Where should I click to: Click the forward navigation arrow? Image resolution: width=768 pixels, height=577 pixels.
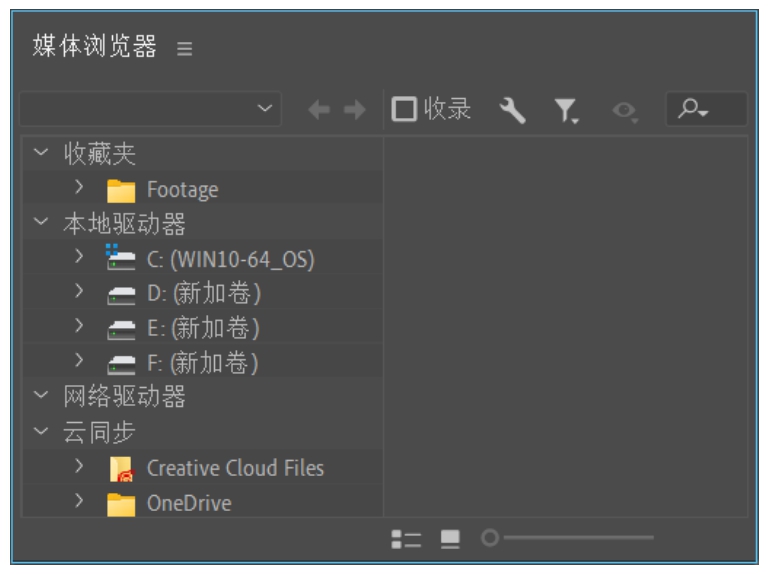tap(354, 110)
